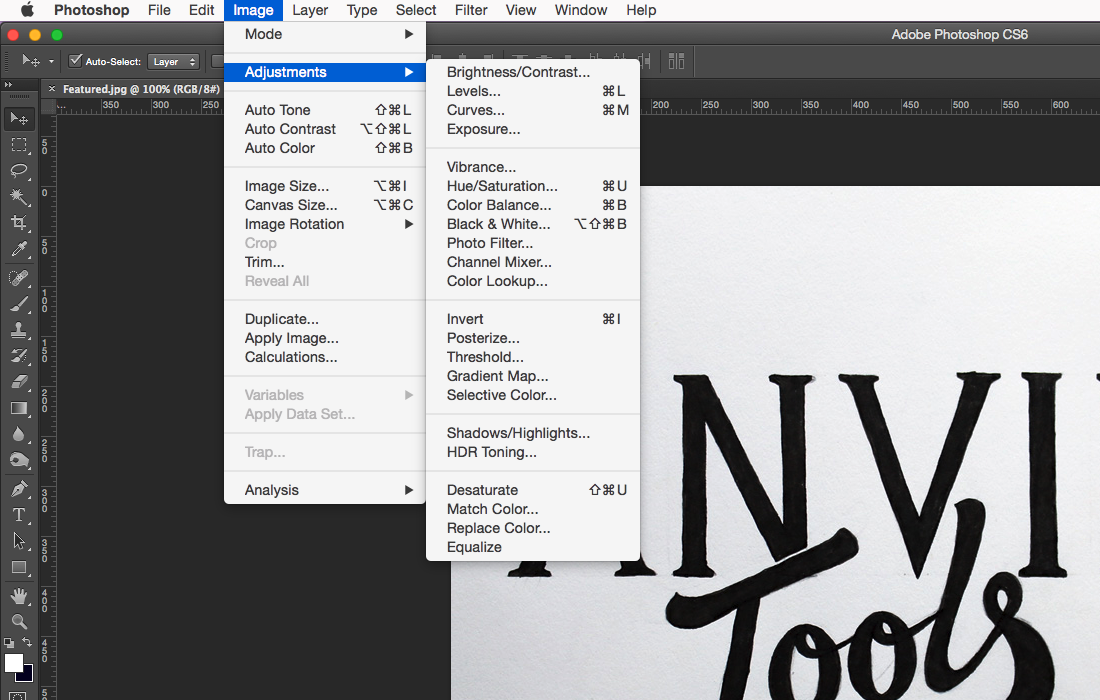This screenshot has width=1100, height=700.
Task: Select the Move tool in toolbox
Action: 19,119
